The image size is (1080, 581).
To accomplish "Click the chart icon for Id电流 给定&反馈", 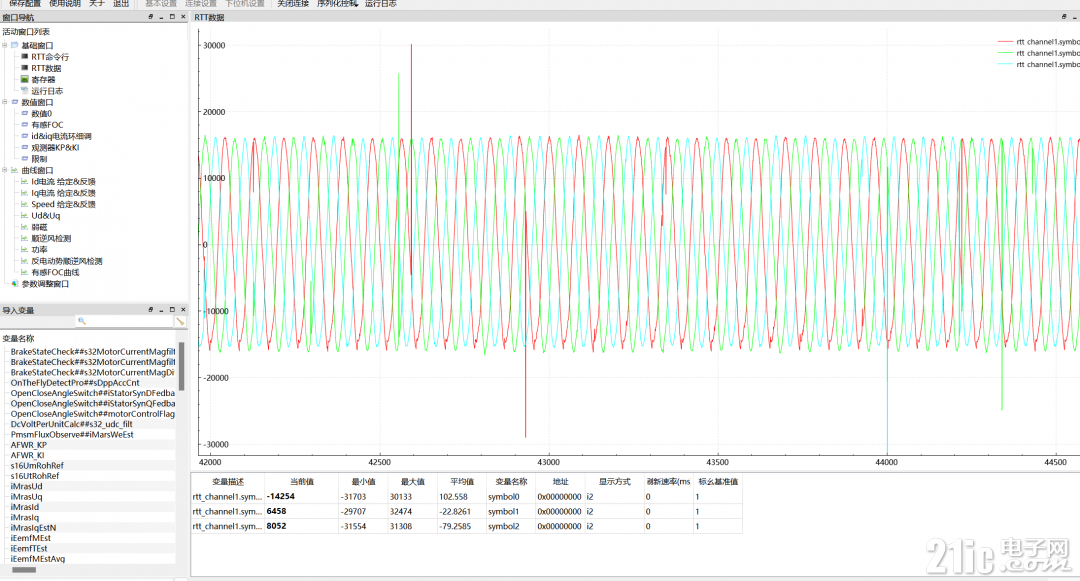I will pos(25,182).
